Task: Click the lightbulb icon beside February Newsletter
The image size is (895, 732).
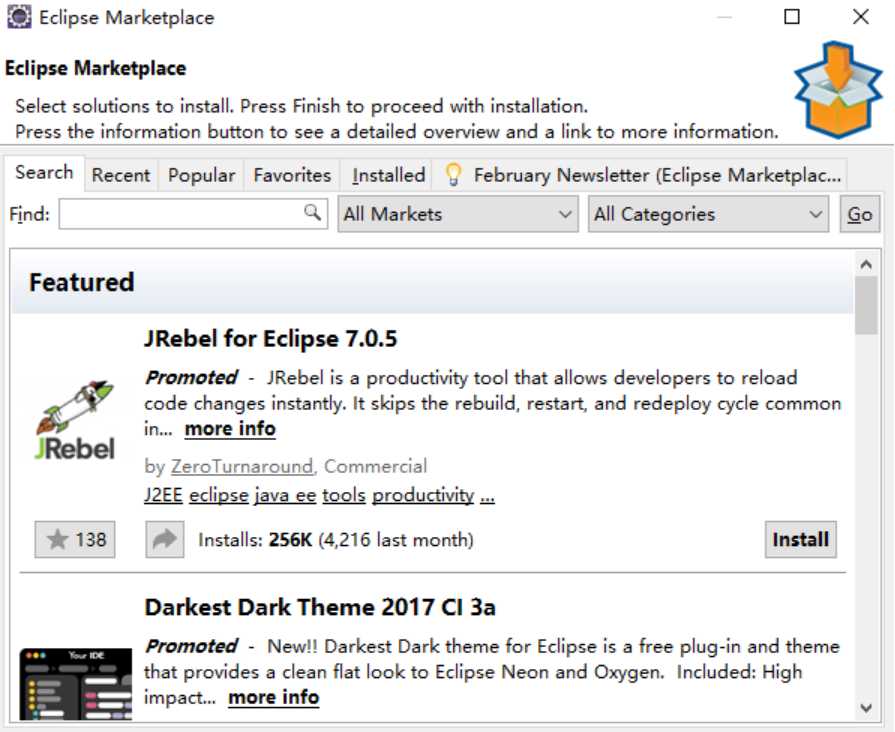Action: coord(453,175)
